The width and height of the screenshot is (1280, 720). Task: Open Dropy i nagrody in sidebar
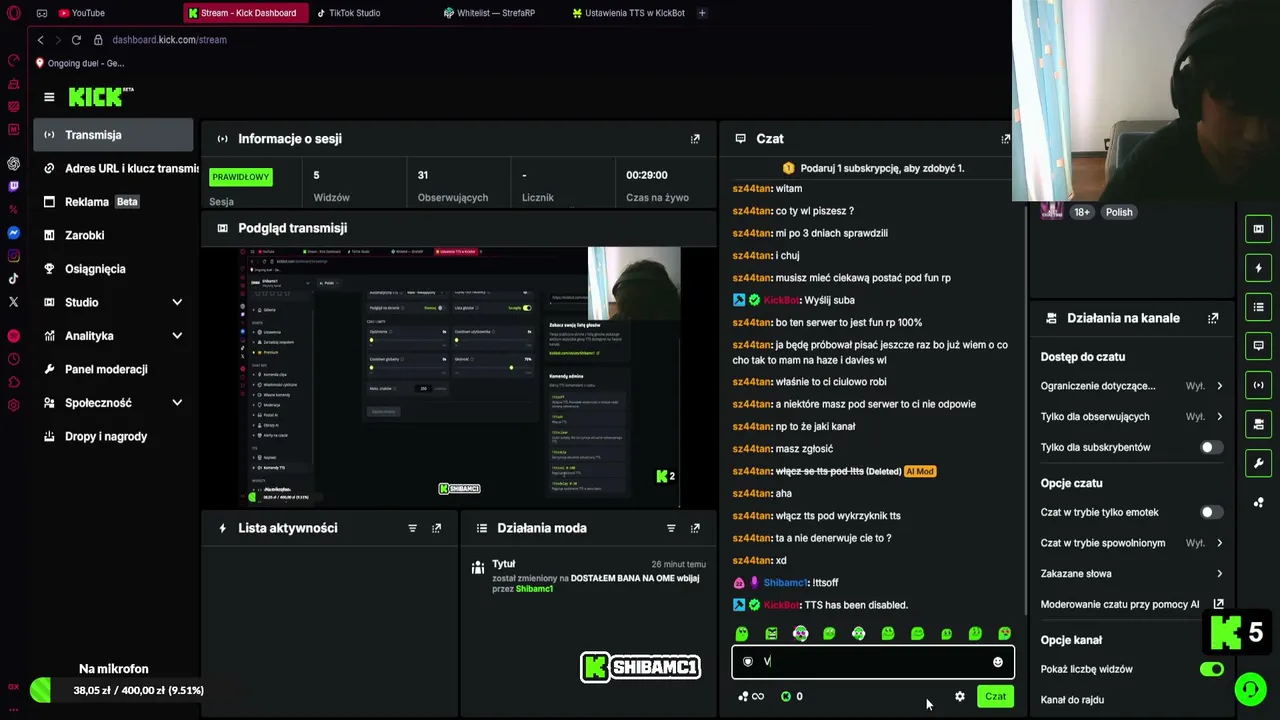113,436
